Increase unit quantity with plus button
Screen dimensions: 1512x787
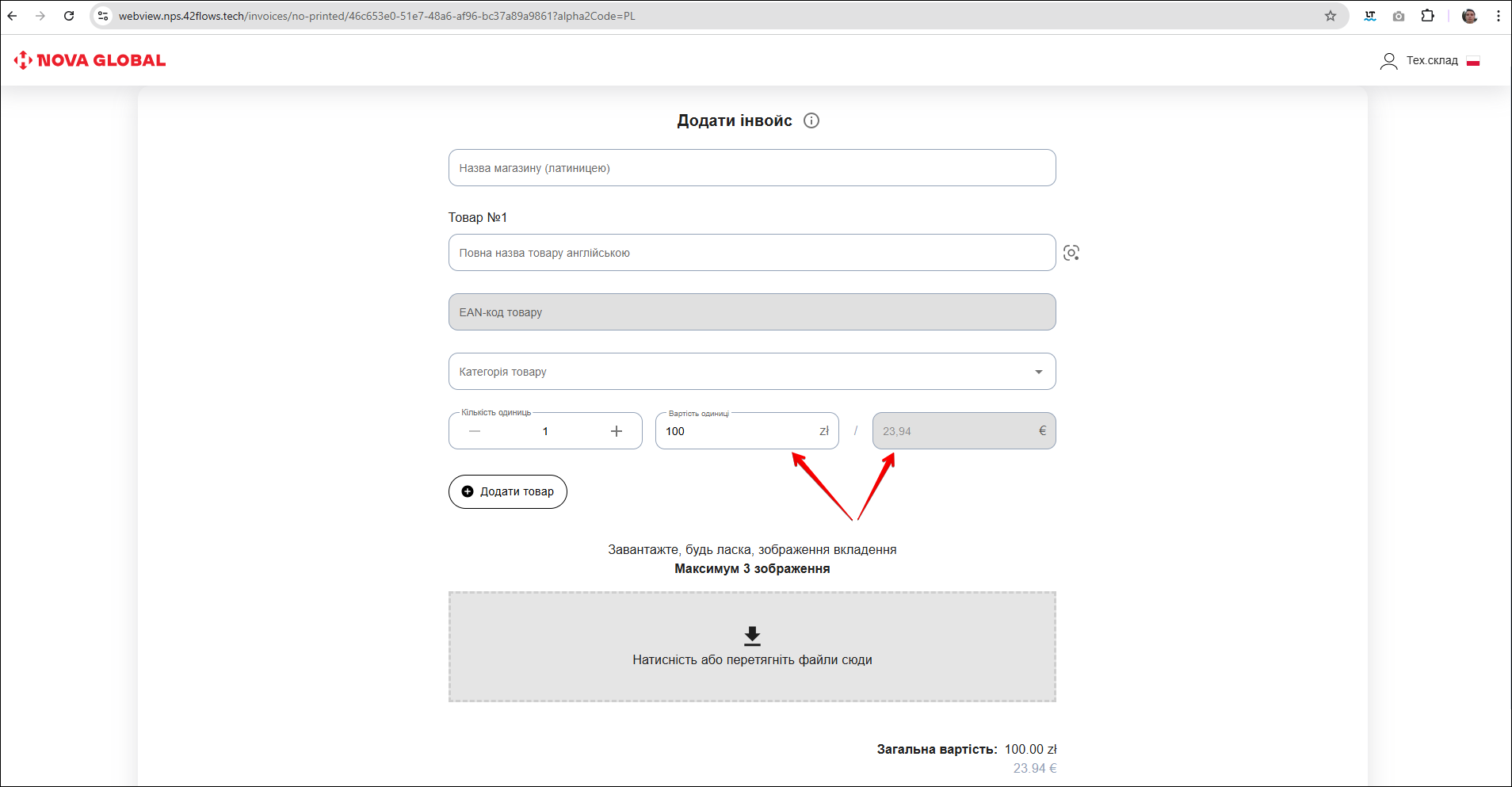[617, 431]
